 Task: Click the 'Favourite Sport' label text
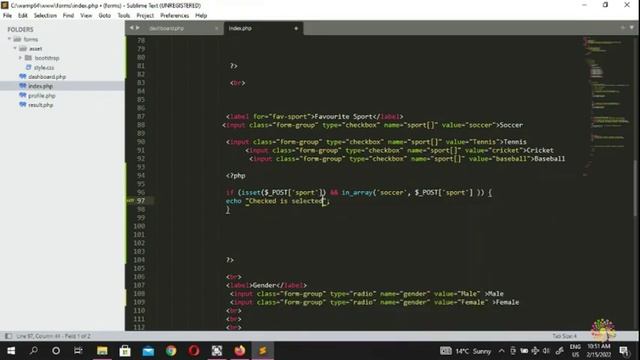(344, 117)
